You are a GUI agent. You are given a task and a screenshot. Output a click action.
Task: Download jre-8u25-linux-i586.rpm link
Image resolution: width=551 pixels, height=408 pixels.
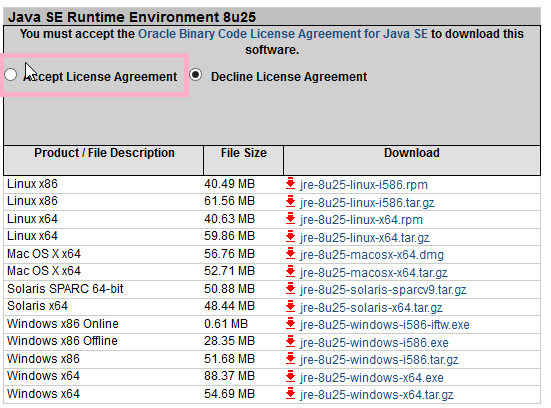364,185
